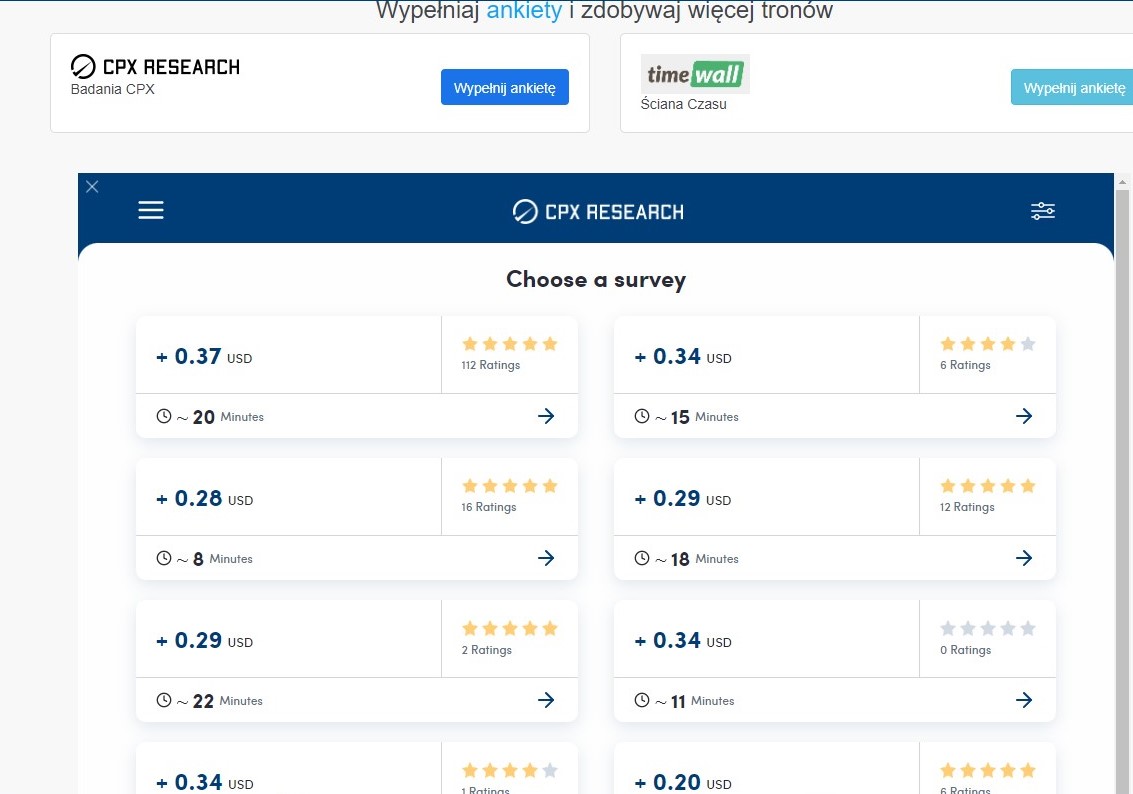
Task: Click the 16 Ratings label
Action: (x=488, y=507)
